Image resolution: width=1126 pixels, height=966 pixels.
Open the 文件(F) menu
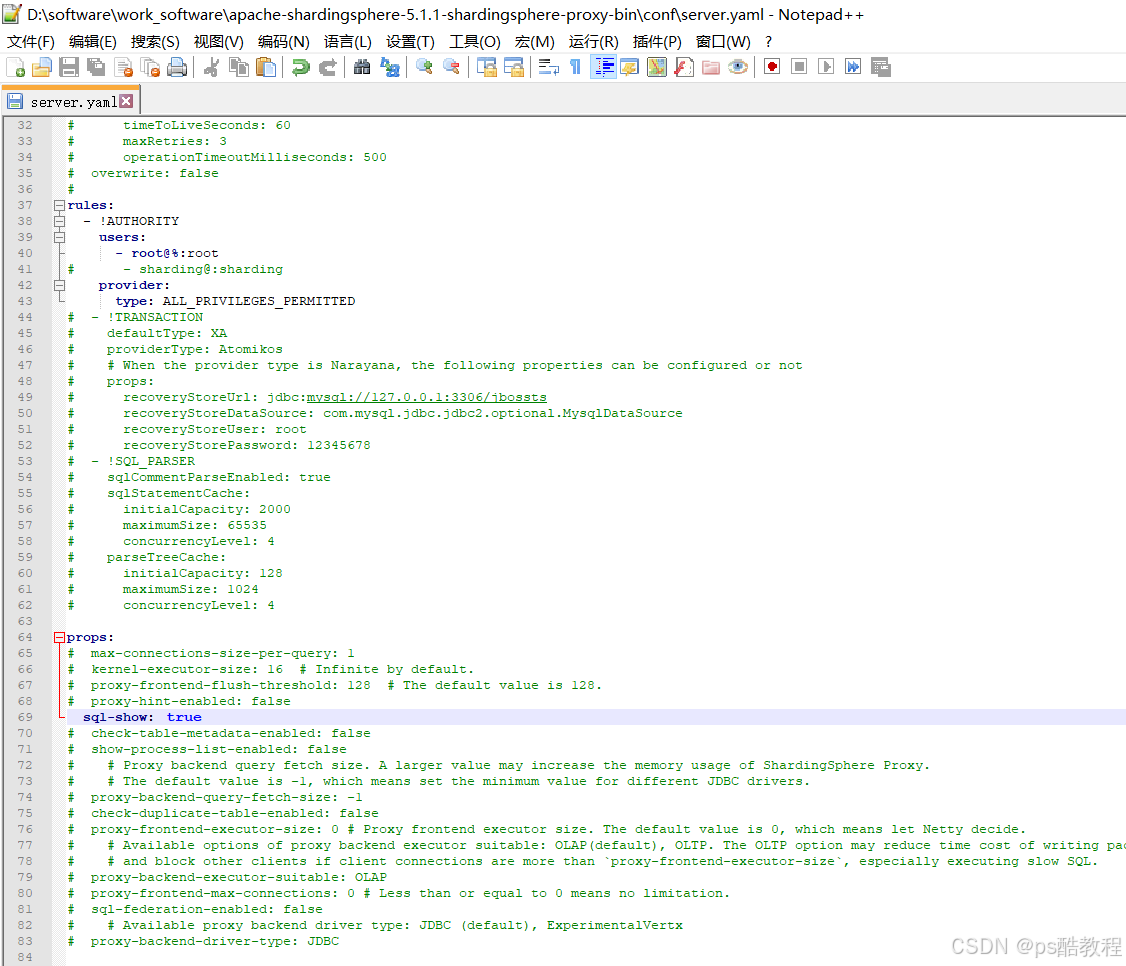tap(31, 42)
